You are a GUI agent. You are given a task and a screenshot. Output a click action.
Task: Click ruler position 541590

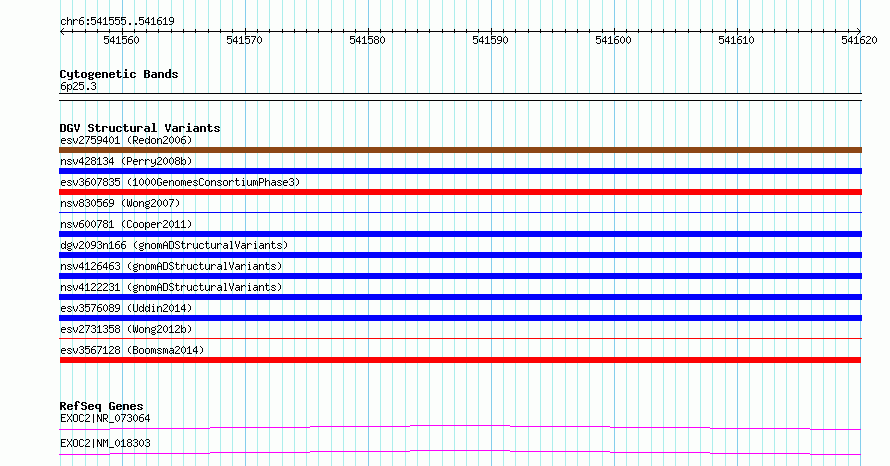(x=490, y=40)
